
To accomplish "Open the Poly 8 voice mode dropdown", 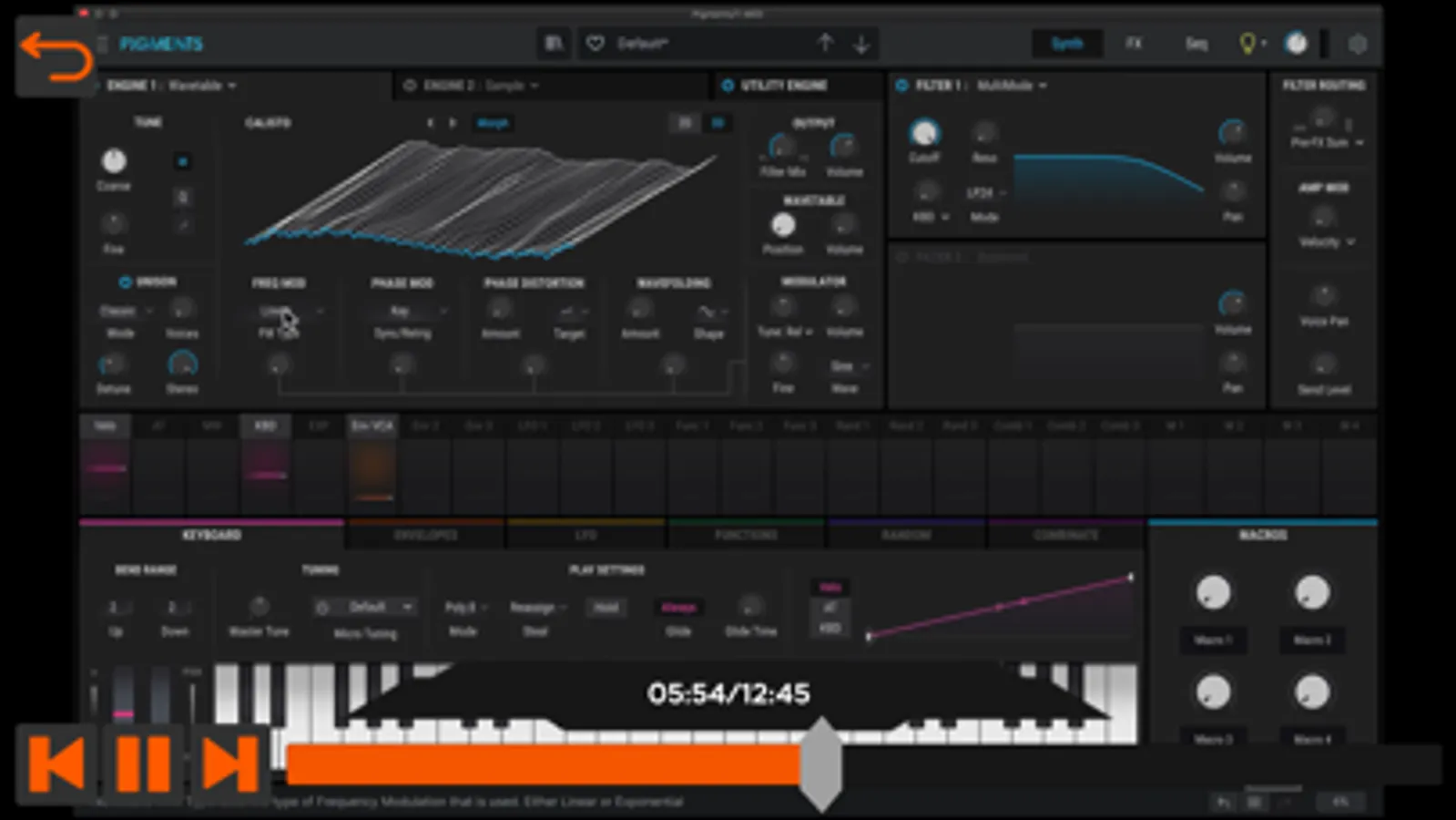I will tap(465, 607).
